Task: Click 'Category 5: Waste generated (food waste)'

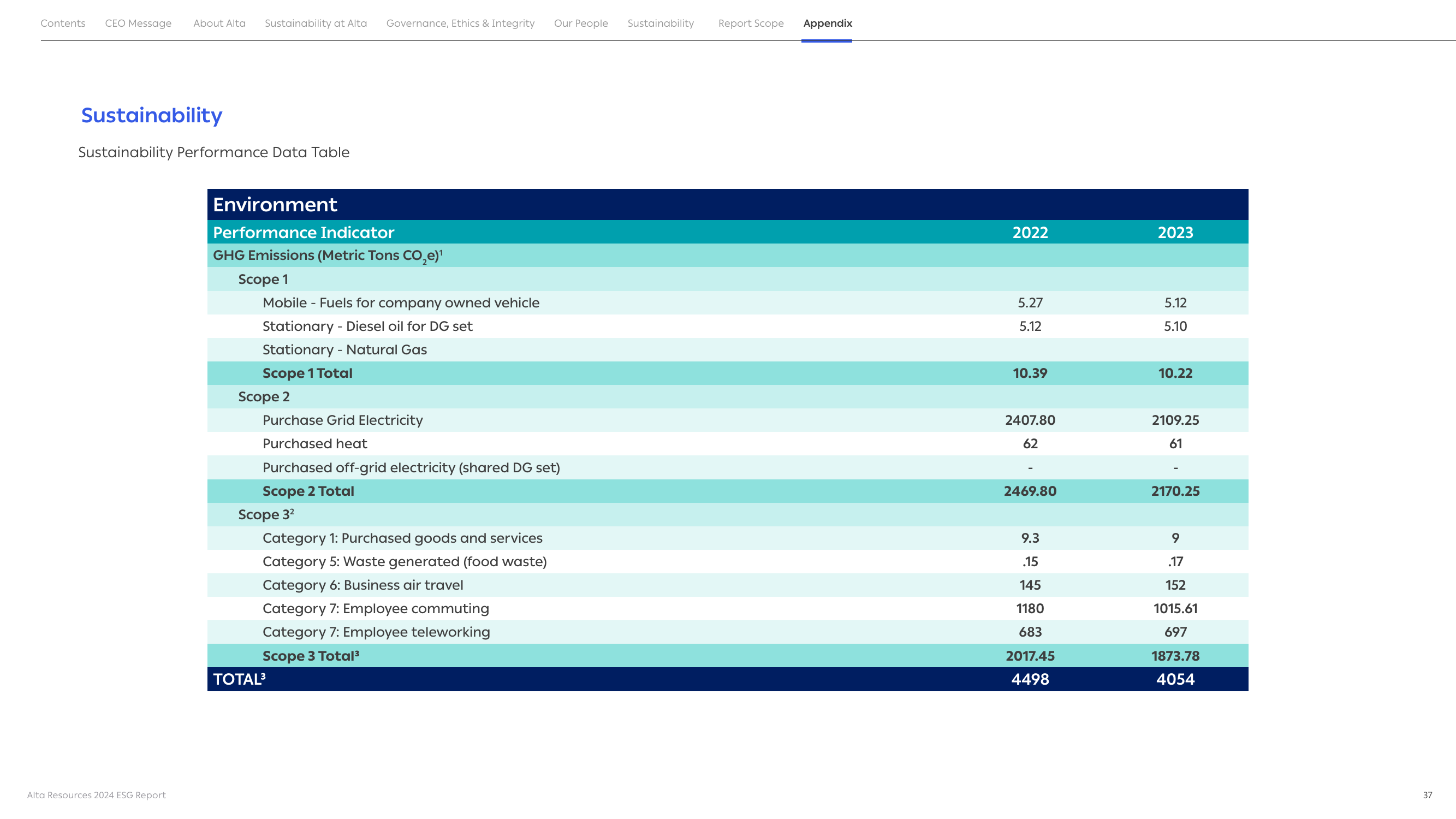Action: pyautogui.click(x=405, y=562)
